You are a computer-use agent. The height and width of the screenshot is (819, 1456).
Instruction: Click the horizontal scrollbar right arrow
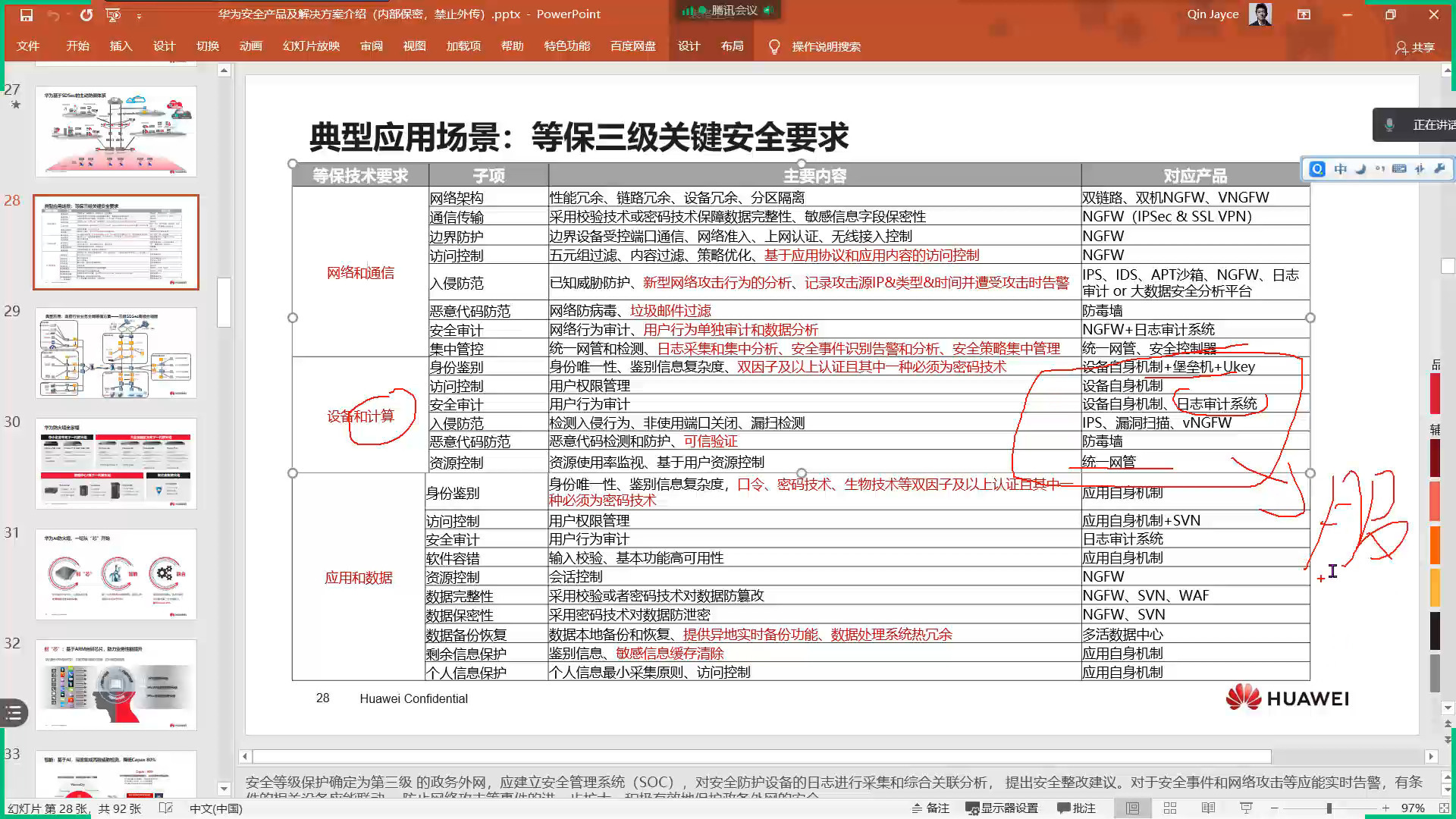(1431, 756)
